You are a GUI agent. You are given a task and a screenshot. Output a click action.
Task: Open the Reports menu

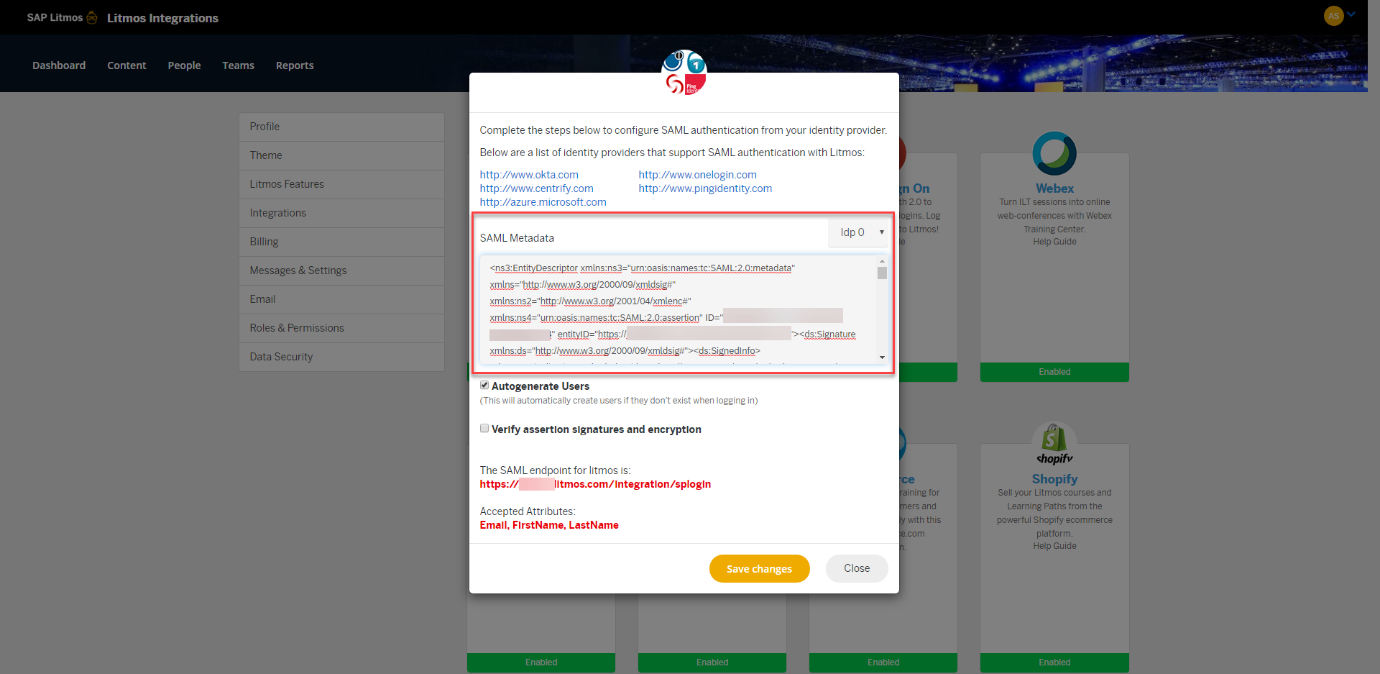click(295, 65)
